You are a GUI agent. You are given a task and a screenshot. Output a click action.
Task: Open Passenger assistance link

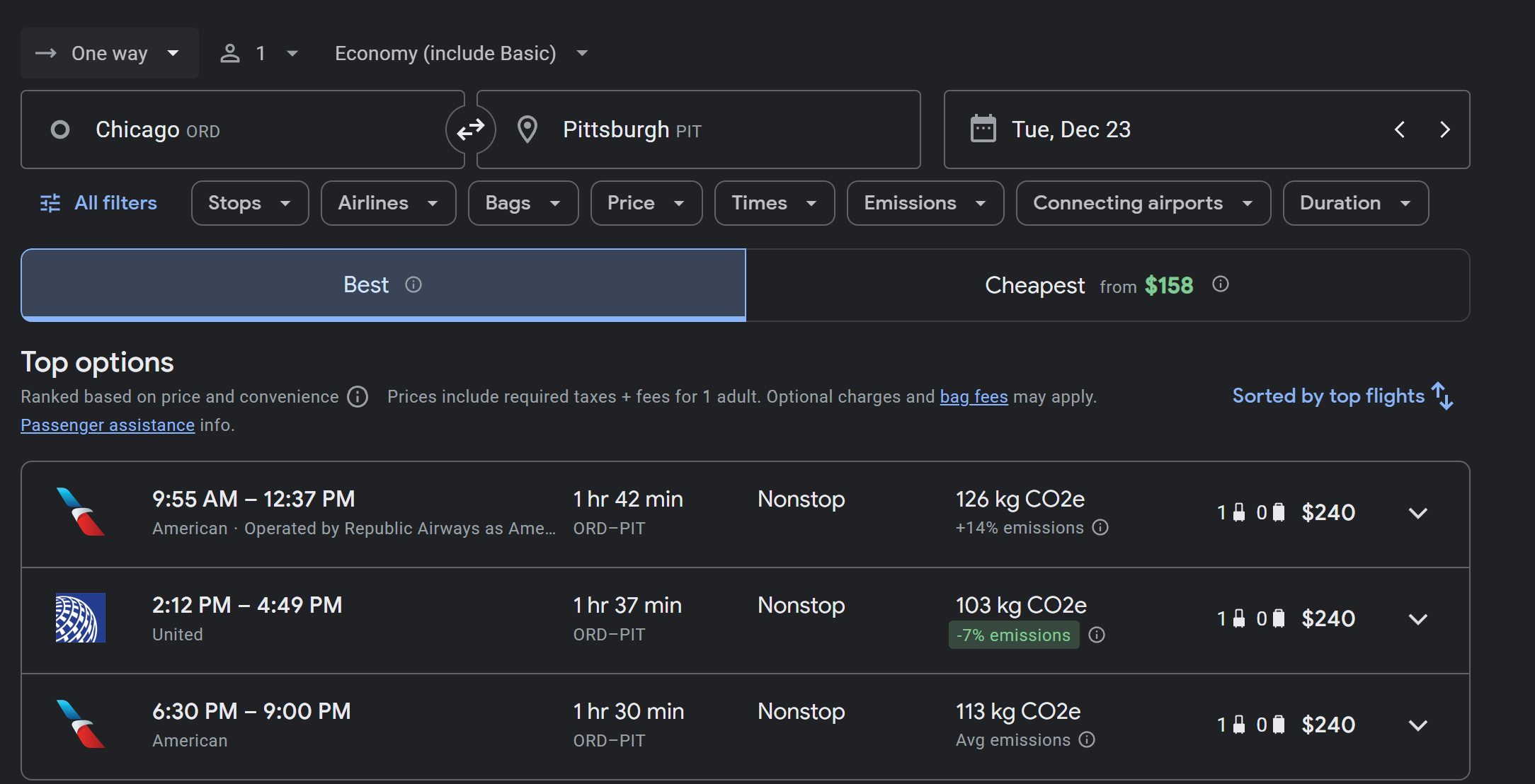(x=108, y=425)
